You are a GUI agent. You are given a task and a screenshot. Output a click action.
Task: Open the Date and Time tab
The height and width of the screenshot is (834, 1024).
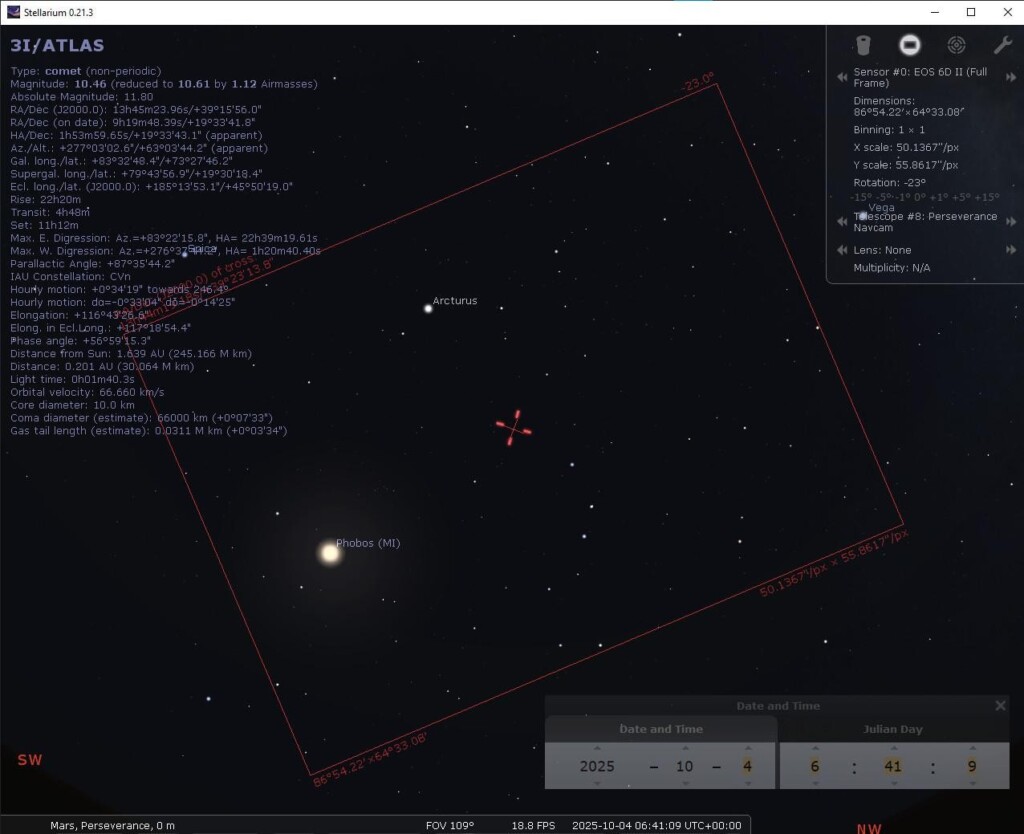tap(660, 729)
